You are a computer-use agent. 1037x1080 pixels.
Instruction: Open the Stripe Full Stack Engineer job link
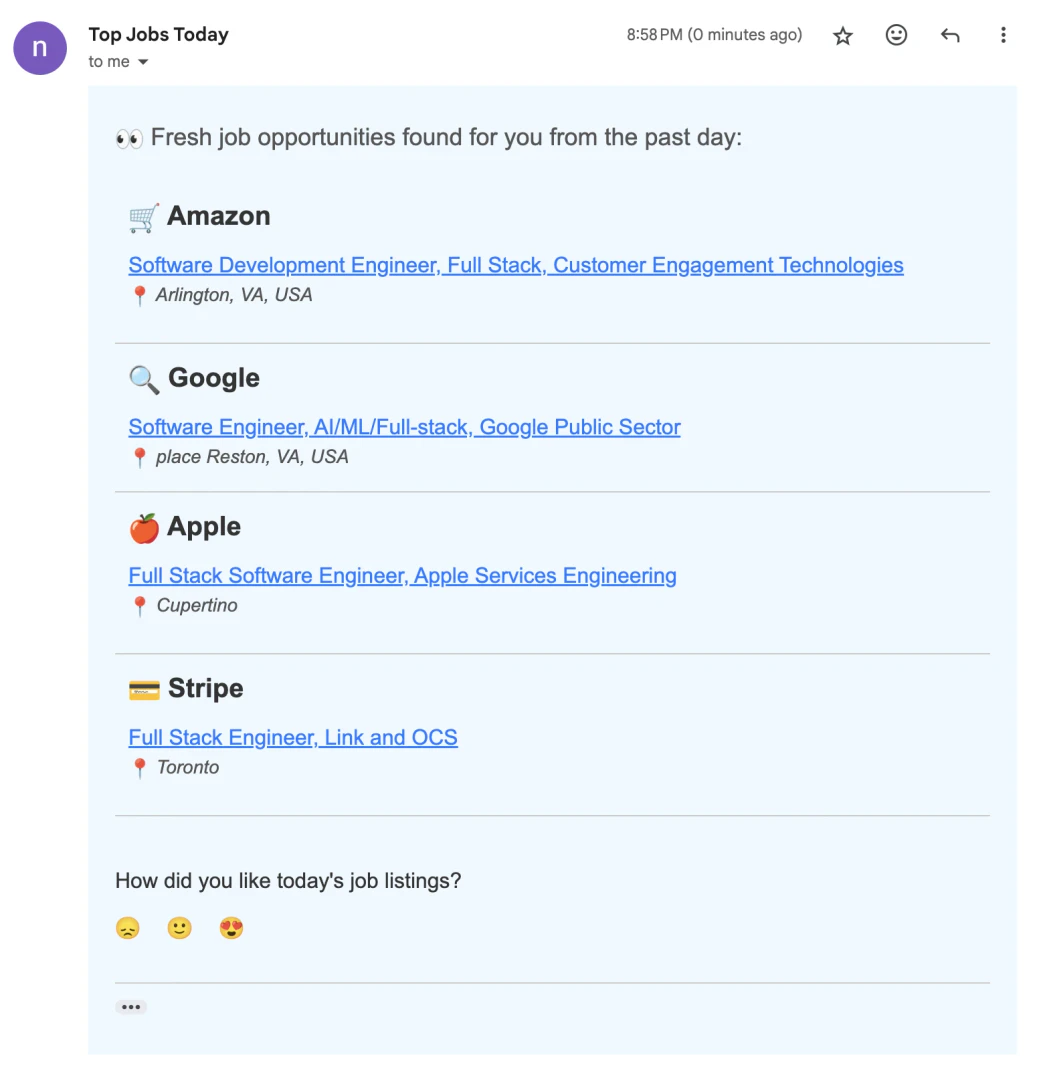[293, 737]
